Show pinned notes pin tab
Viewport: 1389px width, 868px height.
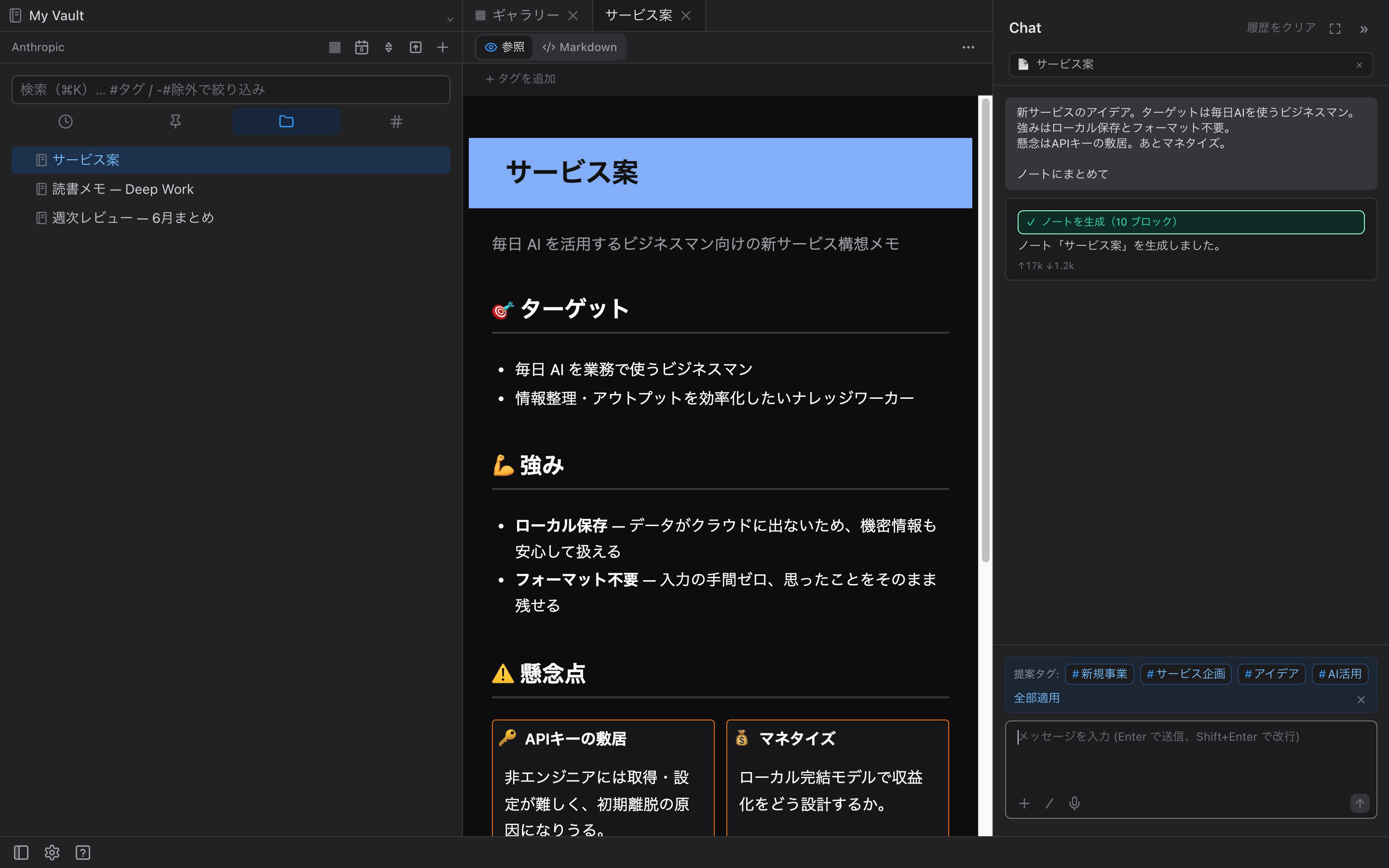click(176, 121)
